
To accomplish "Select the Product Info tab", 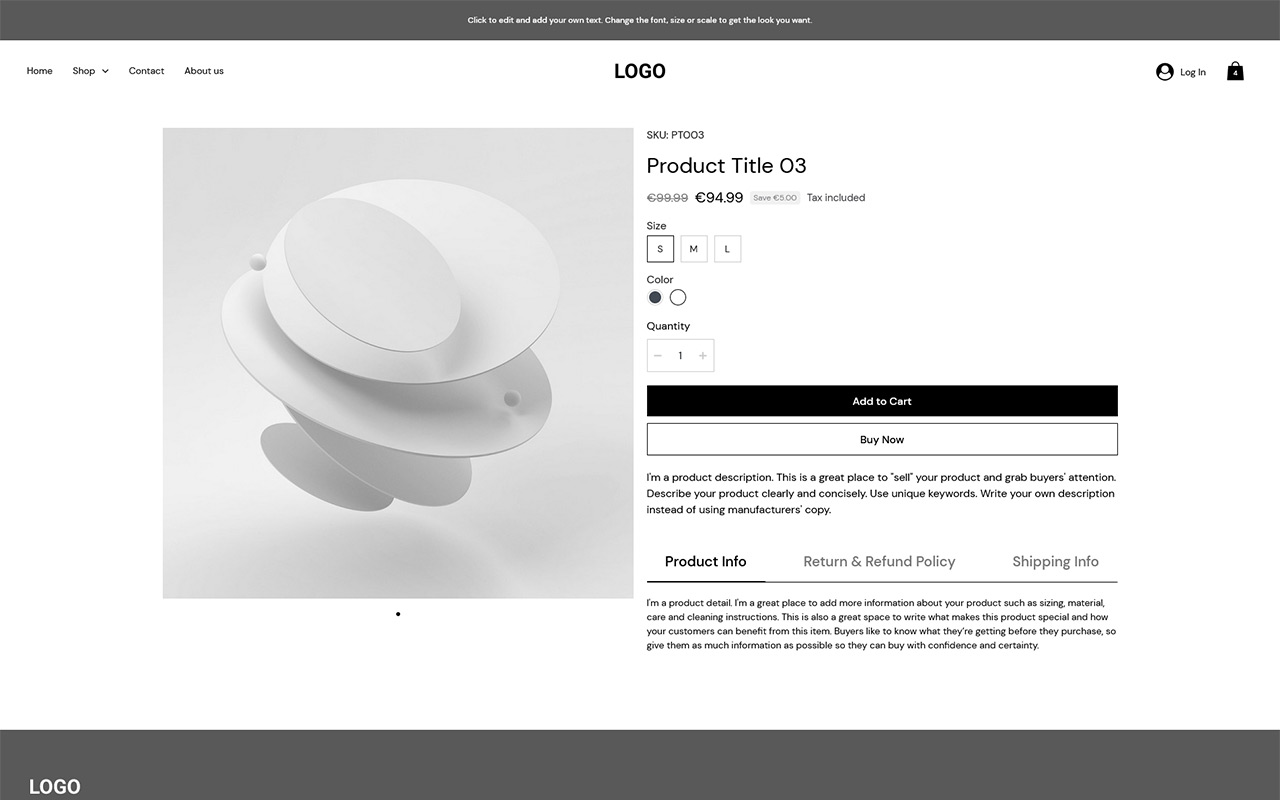I will click(x=706, y=561).
